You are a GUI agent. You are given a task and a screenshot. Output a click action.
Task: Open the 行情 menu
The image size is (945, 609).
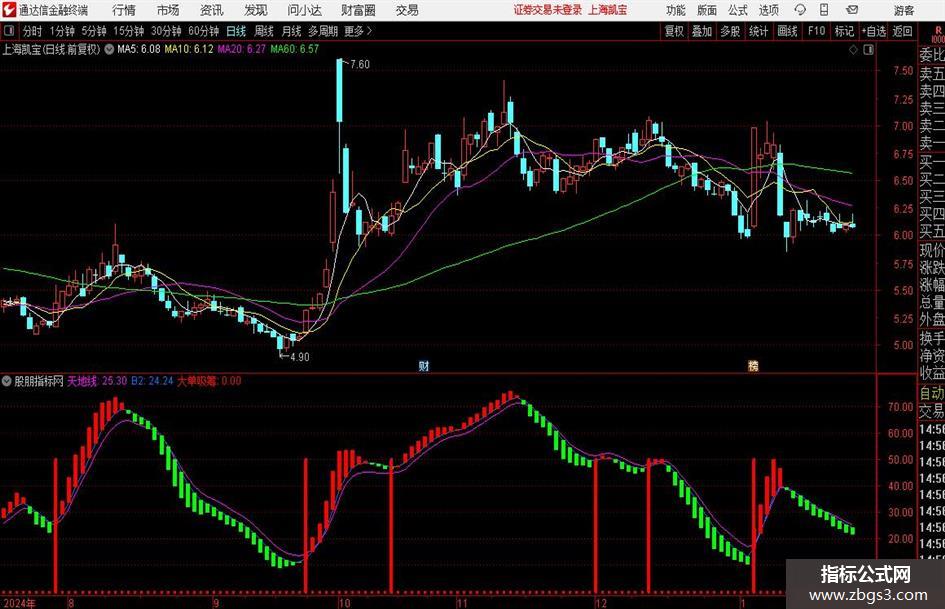(124, 10)
